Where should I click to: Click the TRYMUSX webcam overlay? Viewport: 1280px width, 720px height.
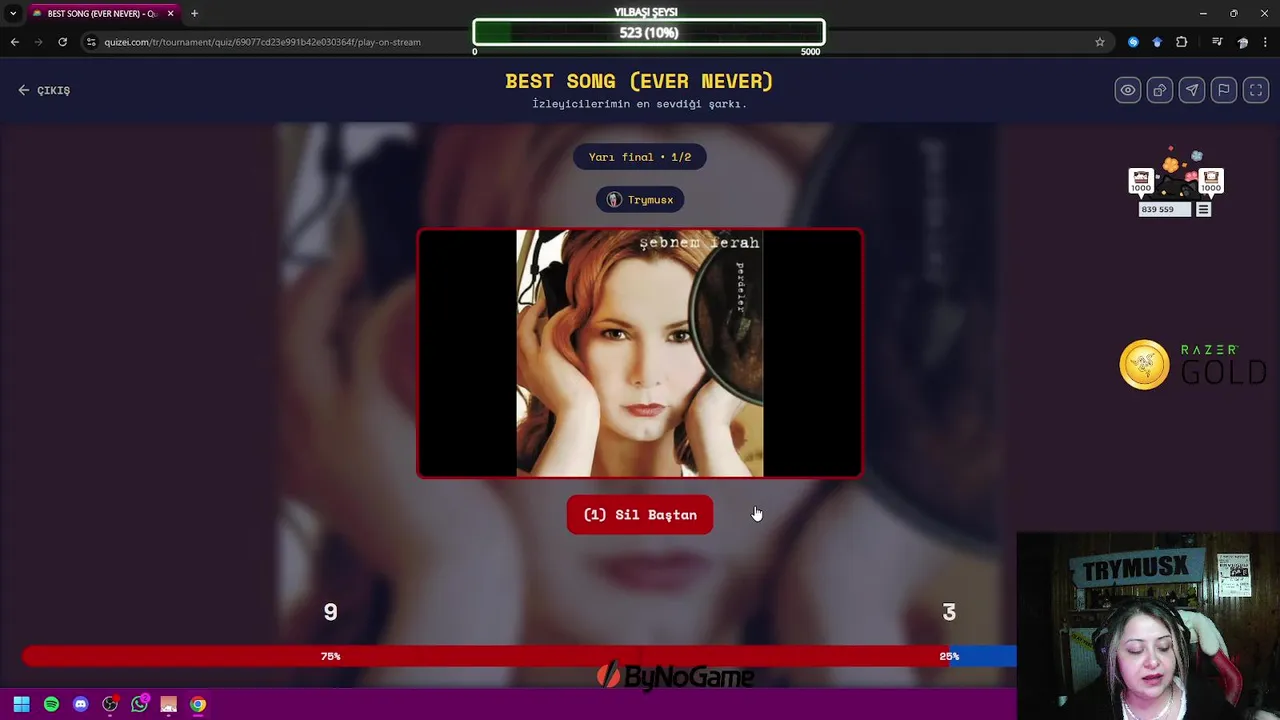click(1148, 626)
